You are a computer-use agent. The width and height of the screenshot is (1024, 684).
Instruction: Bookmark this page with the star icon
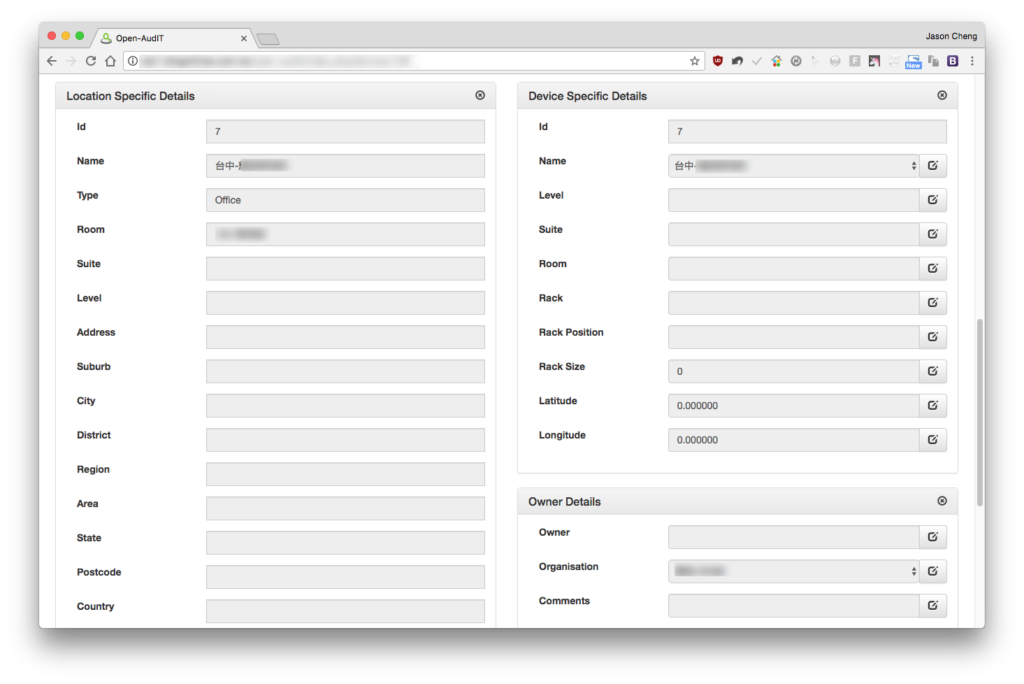[694, 61]
